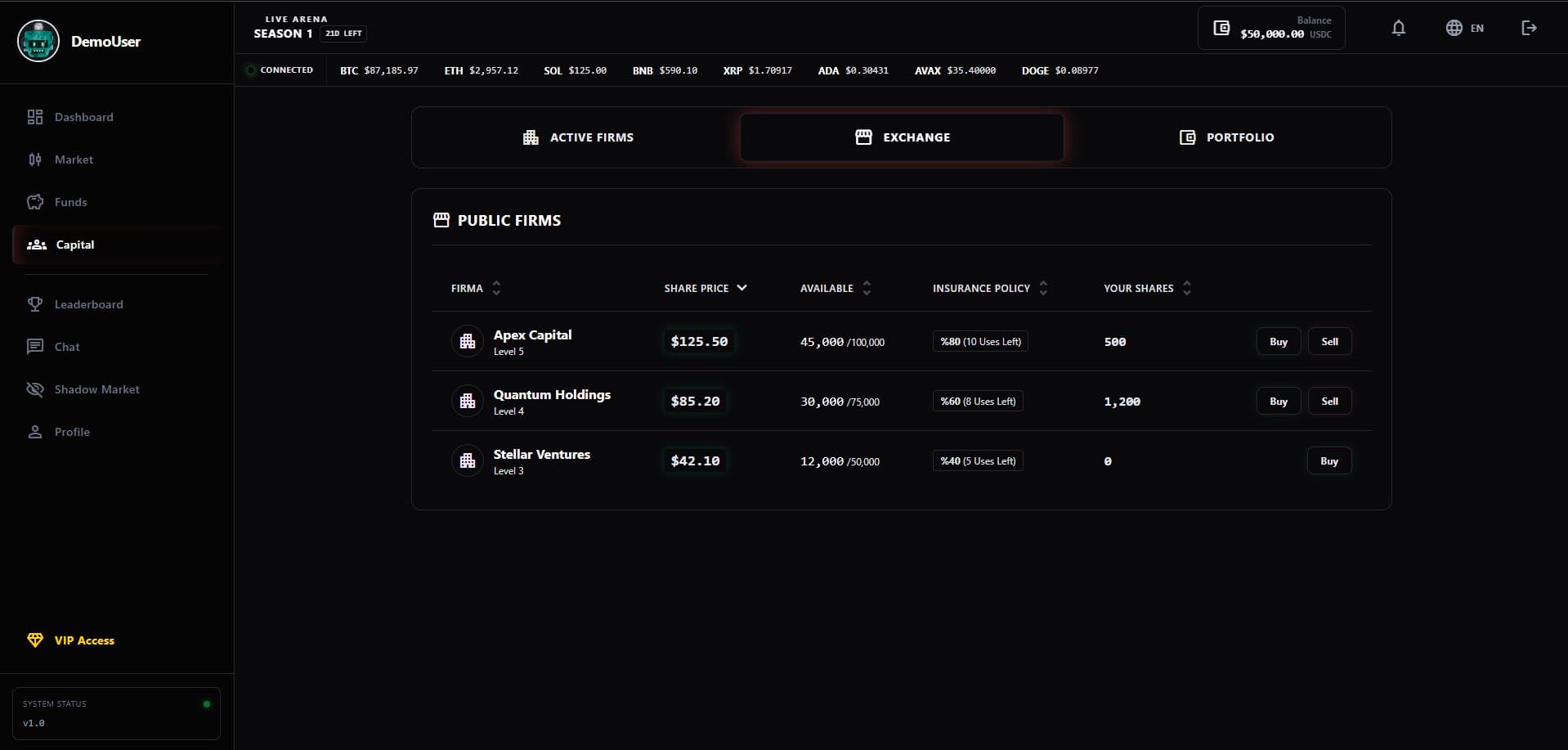
Task: Buy Stellar Ventures shares
Action: (x=1328, y=461)
